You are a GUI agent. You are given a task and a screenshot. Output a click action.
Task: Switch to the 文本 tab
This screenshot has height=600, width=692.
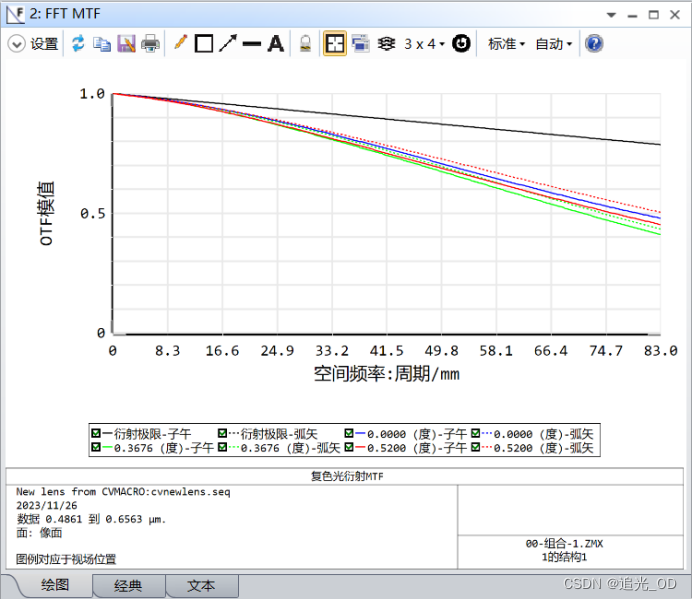tap(201, 586)
